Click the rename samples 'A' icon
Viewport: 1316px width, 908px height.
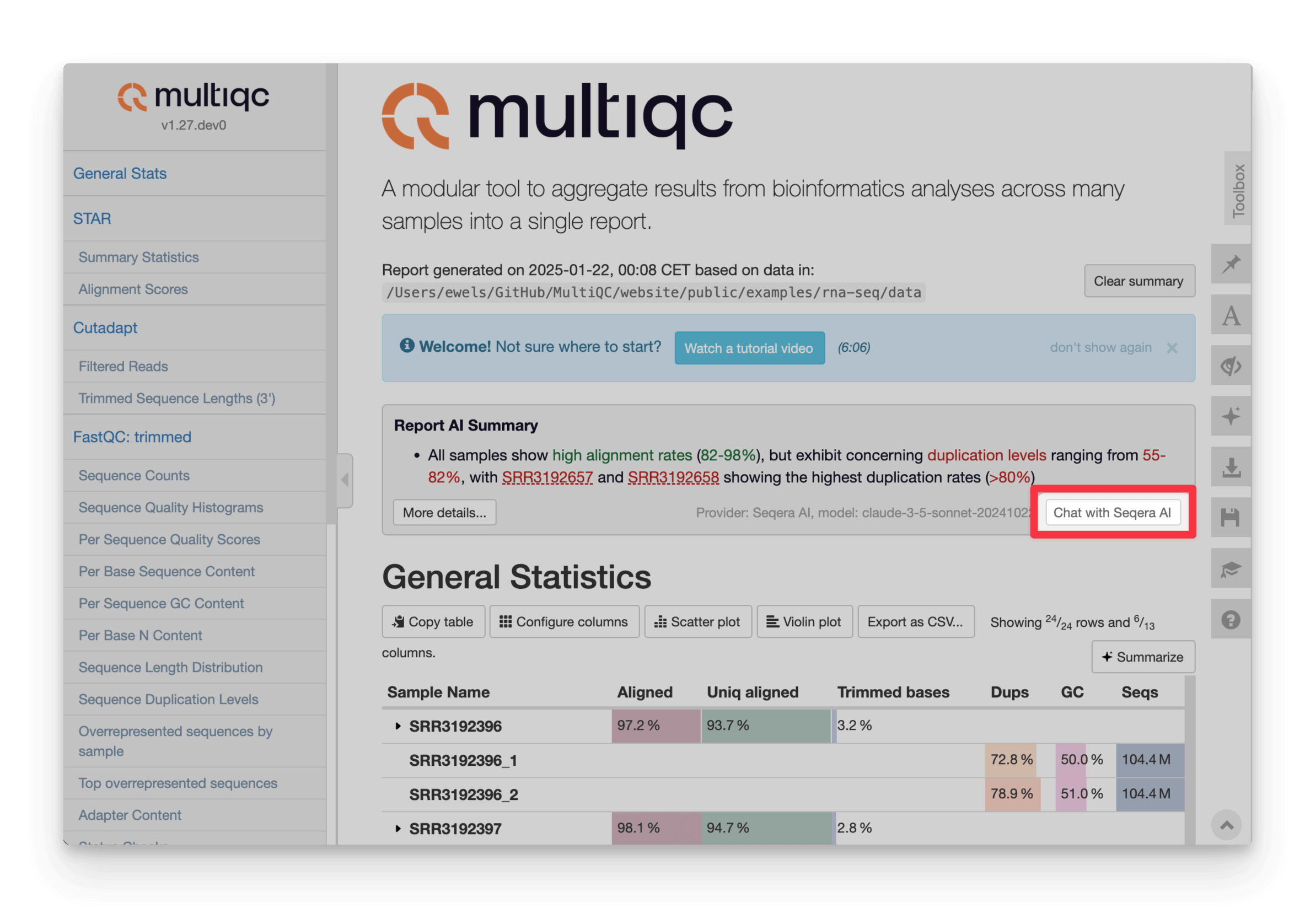[x=1230, y=315]
